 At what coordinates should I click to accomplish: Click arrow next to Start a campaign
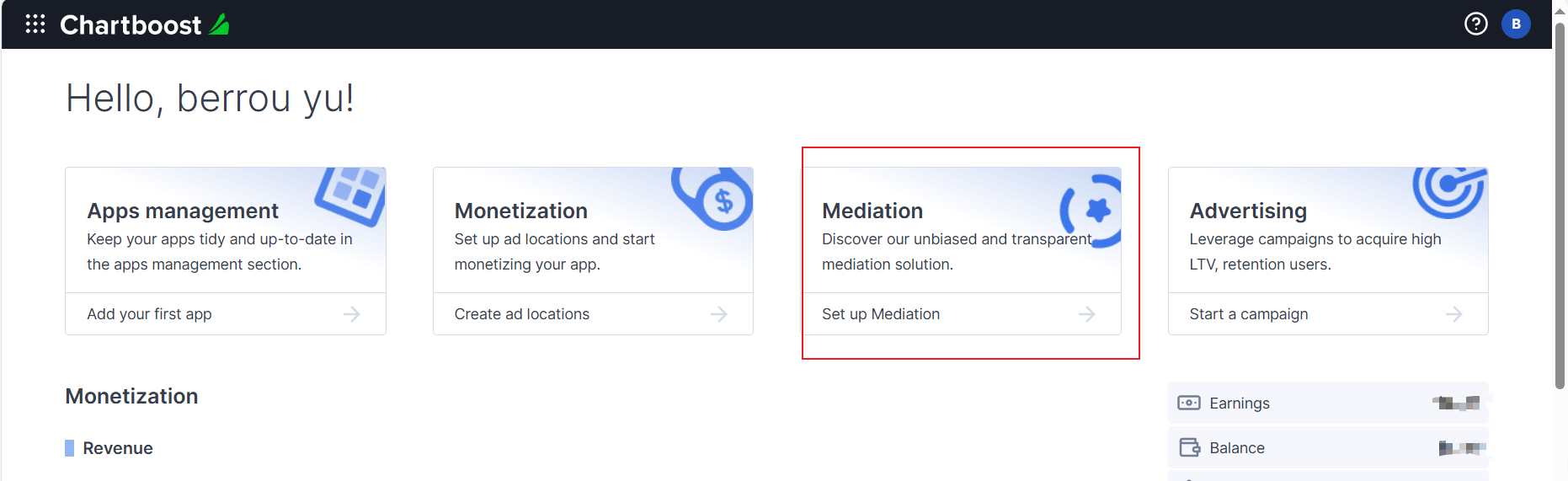1453,314
